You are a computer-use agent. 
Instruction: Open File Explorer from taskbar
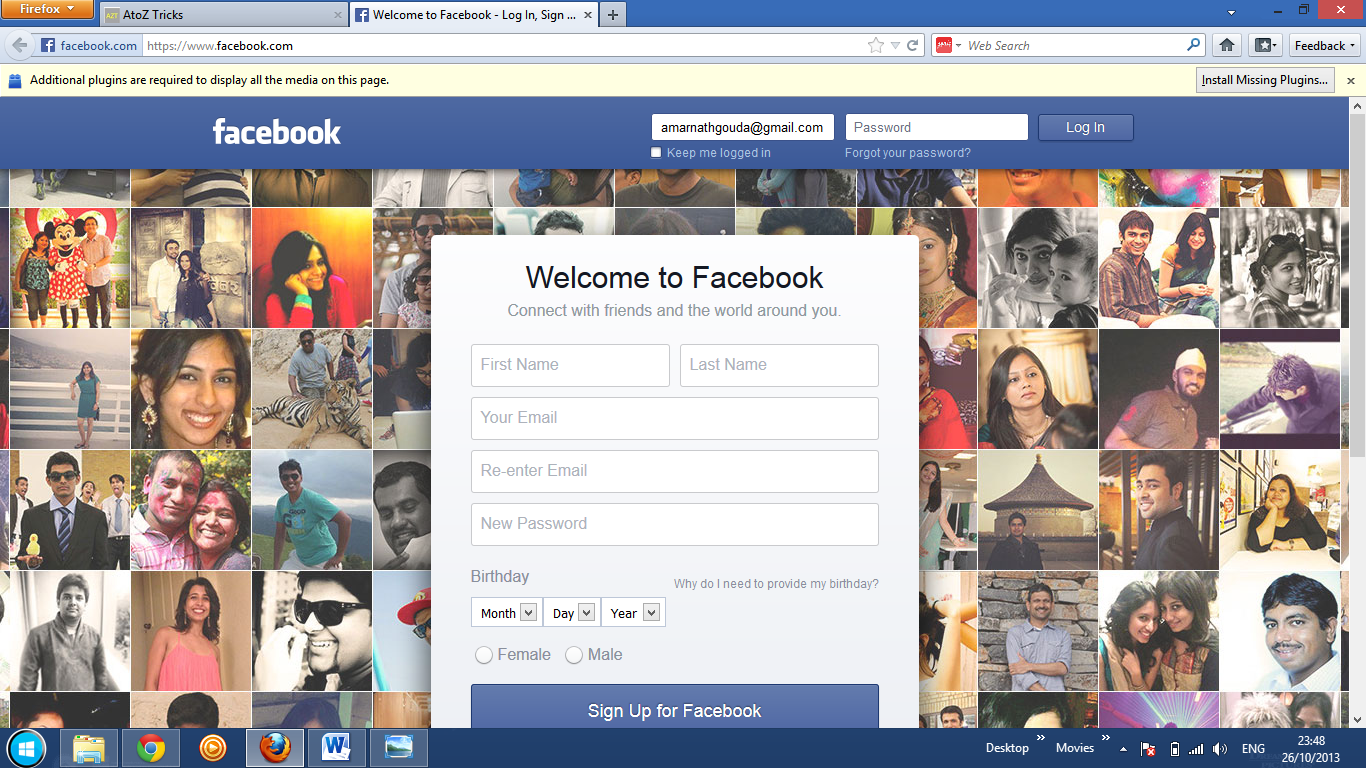[89, 748]
